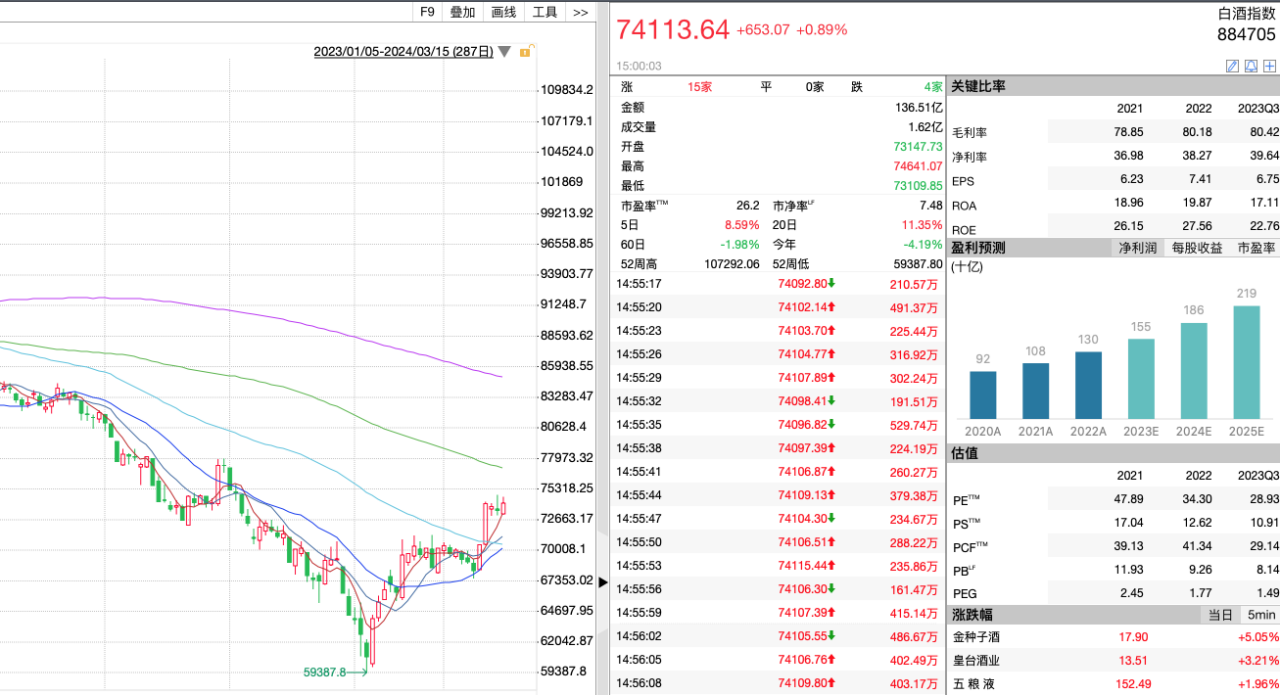Screen dimensions: 1280x695
Task: Click the 金额 value 136.51亿
Action: (919, 107)
